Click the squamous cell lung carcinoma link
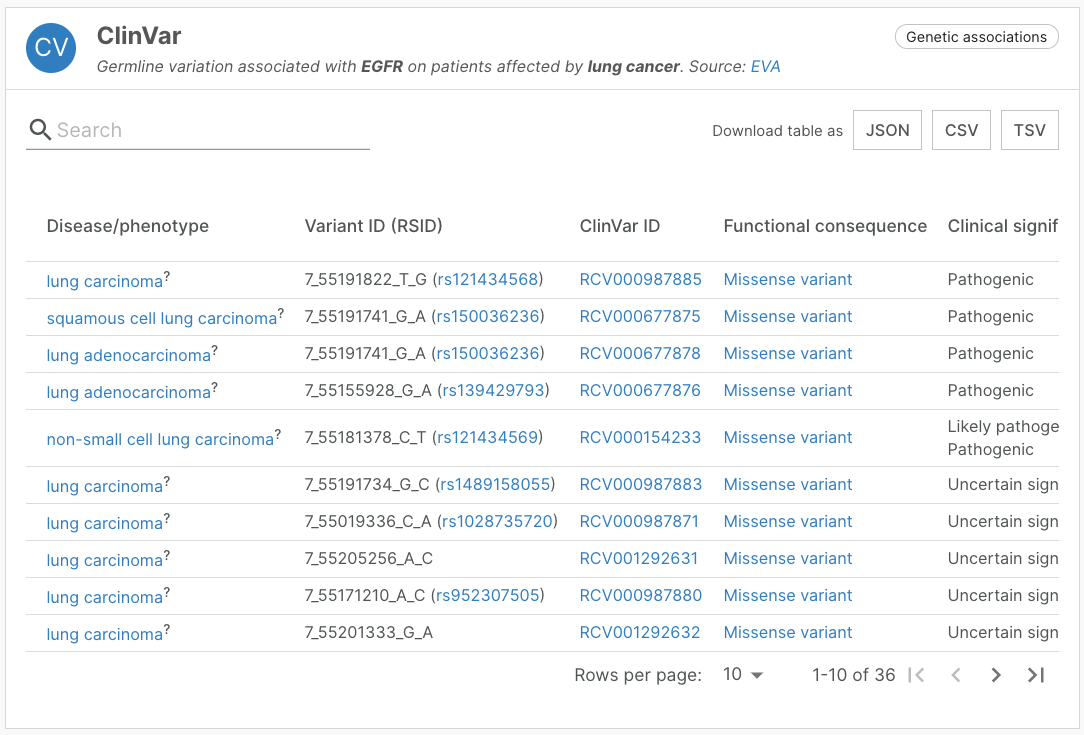Viewport: 1084px width, 735px height. [x=160, y=317]
